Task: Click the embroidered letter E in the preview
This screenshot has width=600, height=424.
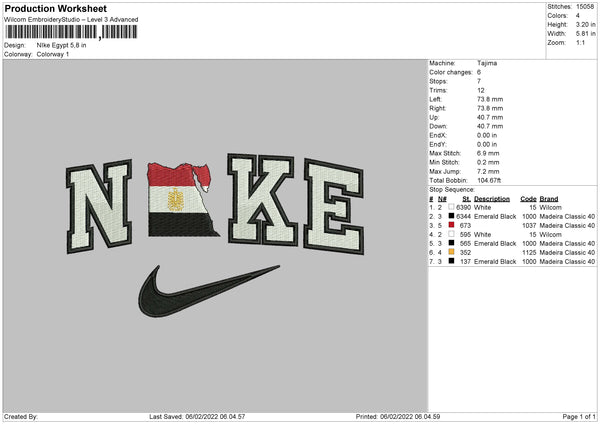Action: (x=334, y=207)
